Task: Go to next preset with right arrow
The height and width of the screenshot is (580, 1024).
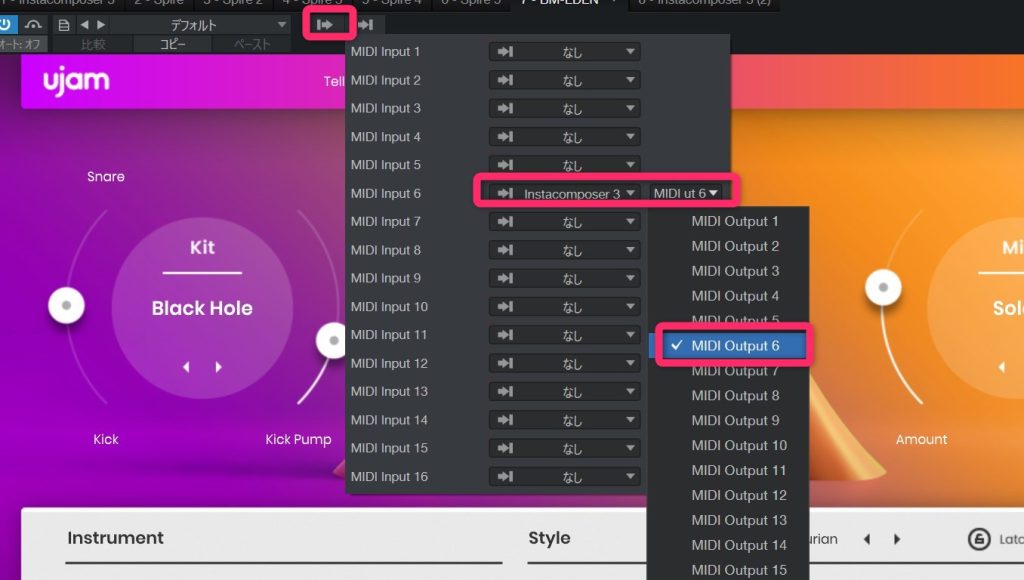Action: coord(100,24)
